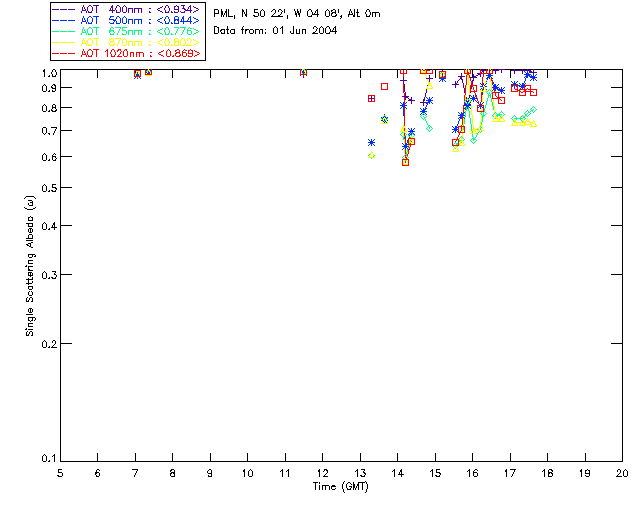The width and height of the screenshot is (640, 512).
Task: Click x-axis tick label 12
Action: click(x=322, y=473)
